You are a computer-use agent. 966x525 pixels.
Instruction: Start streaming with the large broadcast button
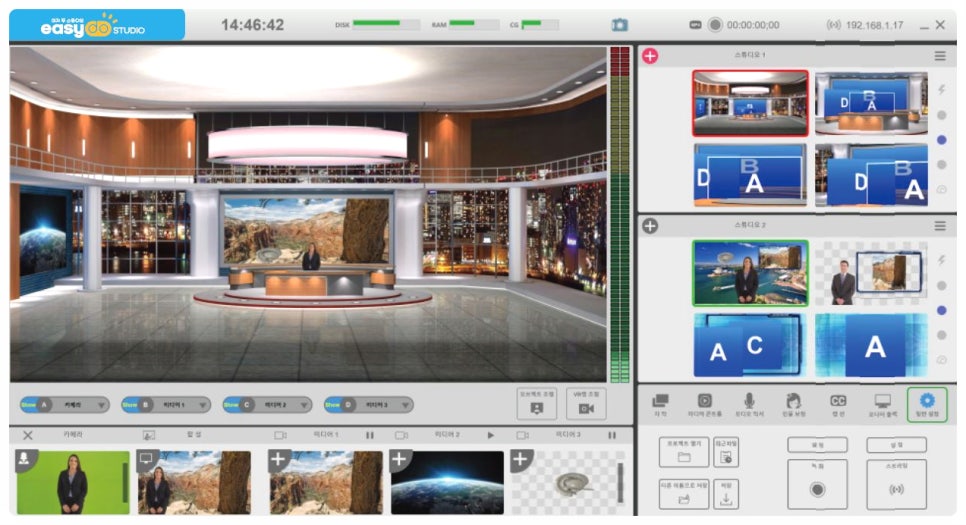click(896, 484)
